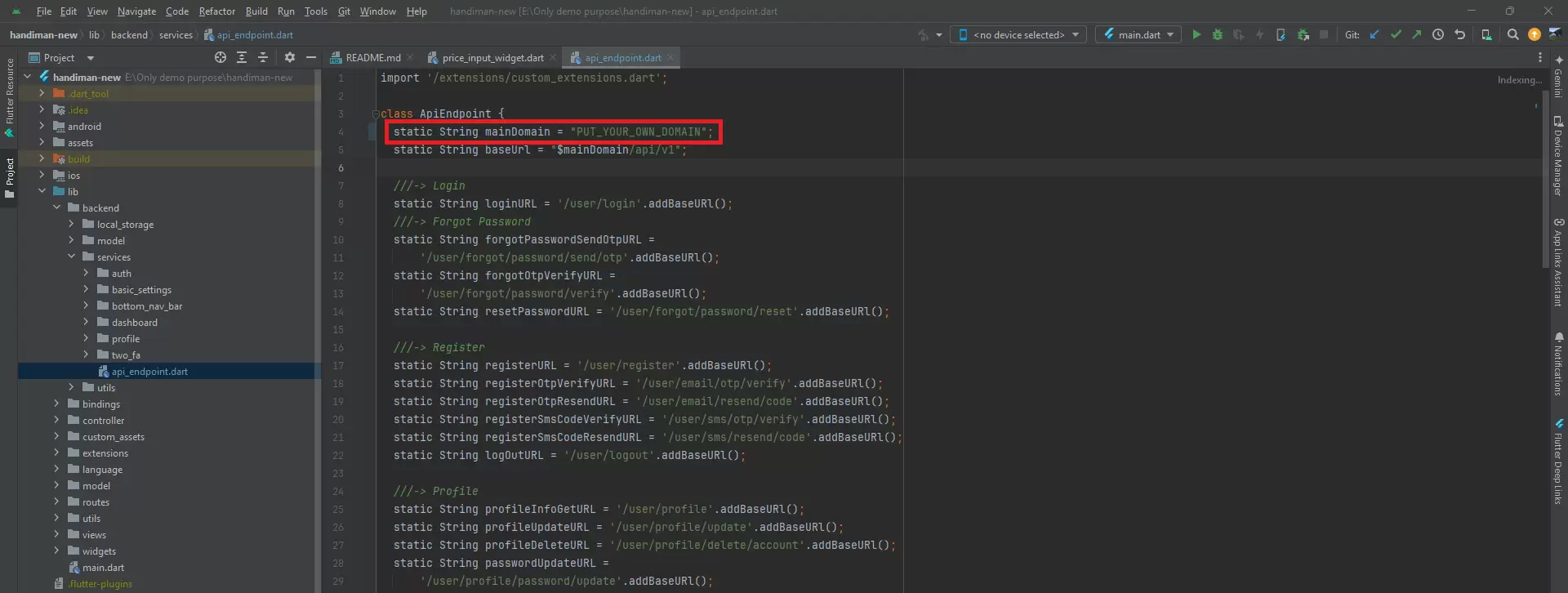Expand all in Project panel
1568x593 pixels.
(242, 57)
